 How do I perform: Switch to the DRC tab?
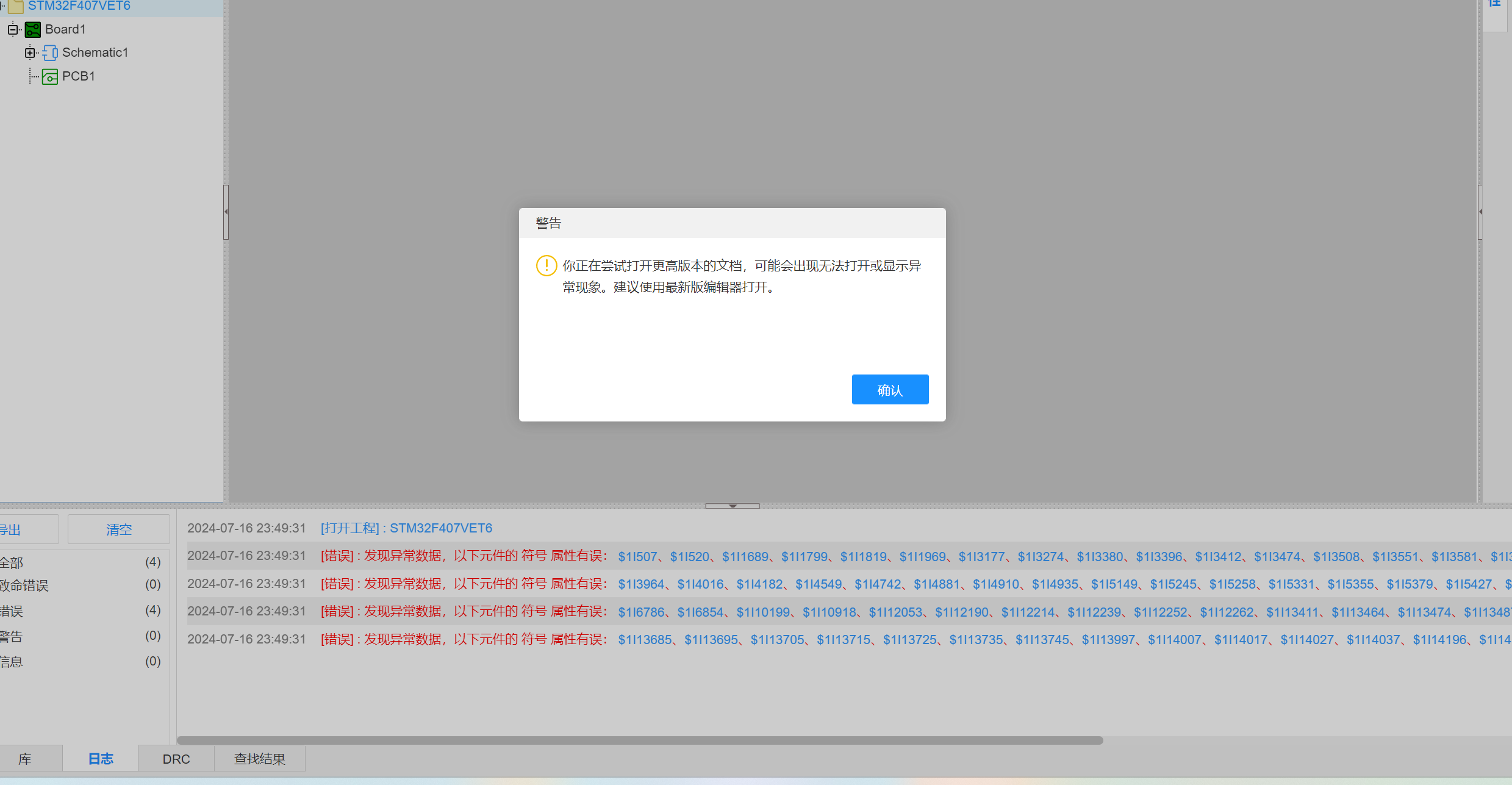176,759
